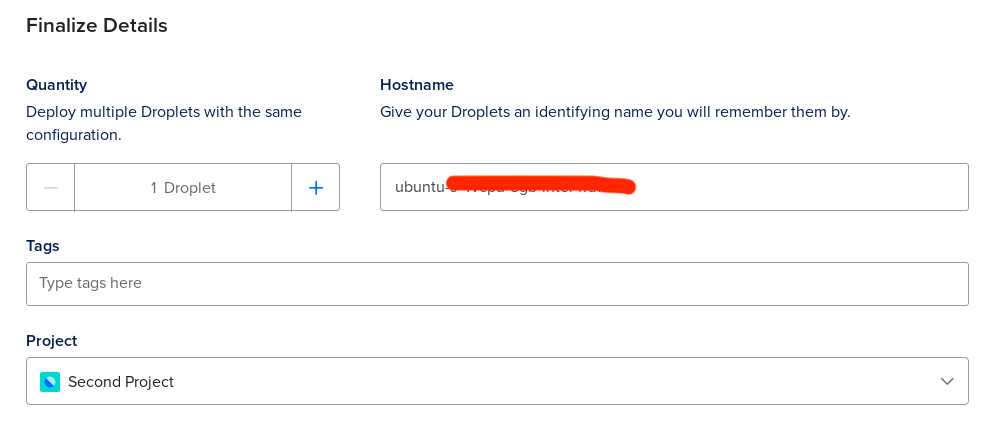Image resolution: width=995 pixels, height=432 pixels.
Task: Click the 'Give your Droplets an identifying name' text
Action: 614,112
